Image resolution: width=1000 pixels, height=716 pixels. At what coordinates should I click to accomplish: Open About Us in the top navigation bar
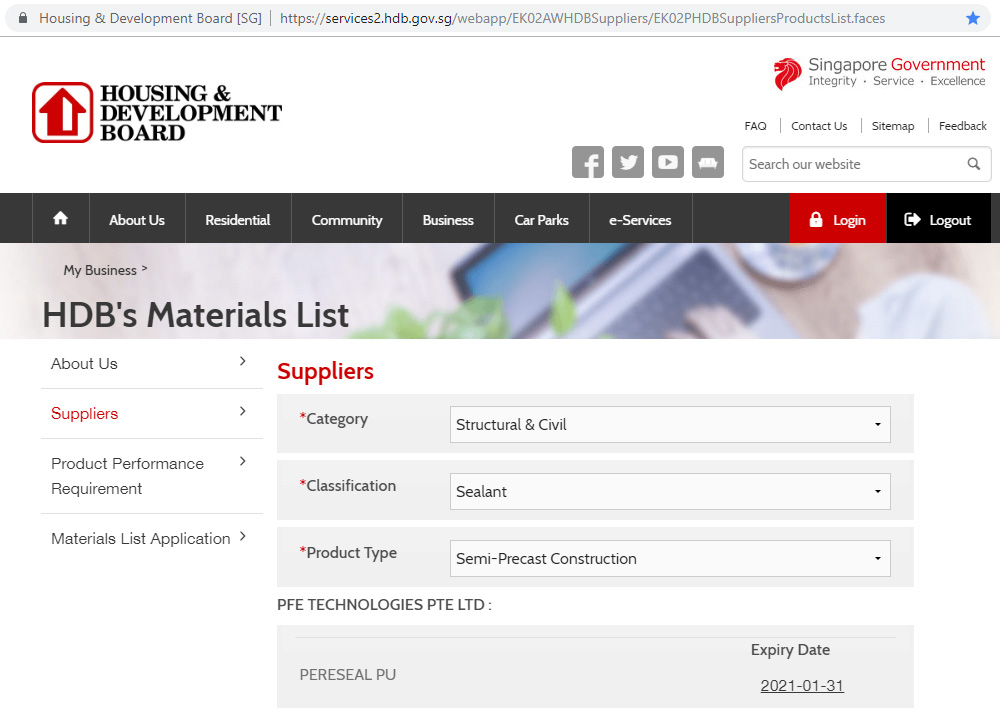137,220
